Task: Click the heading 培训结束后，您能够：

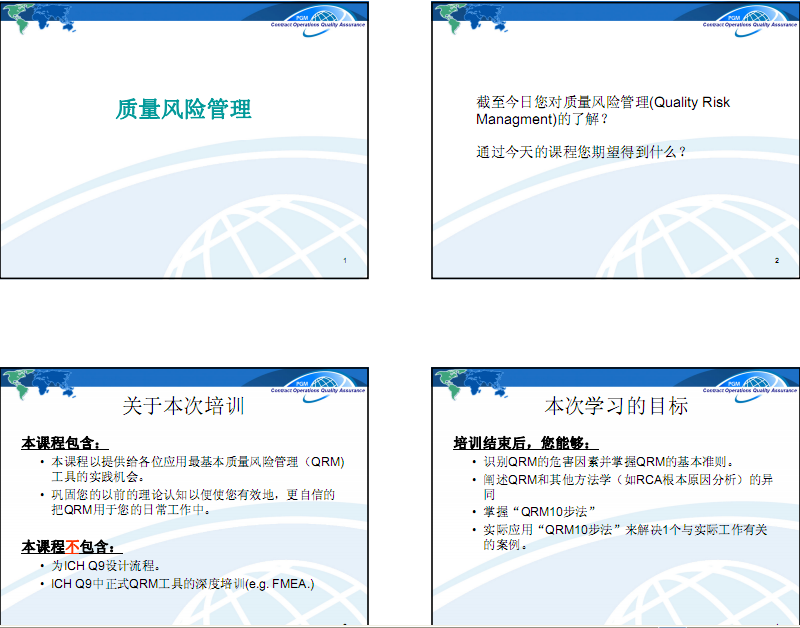Action: 525,443
